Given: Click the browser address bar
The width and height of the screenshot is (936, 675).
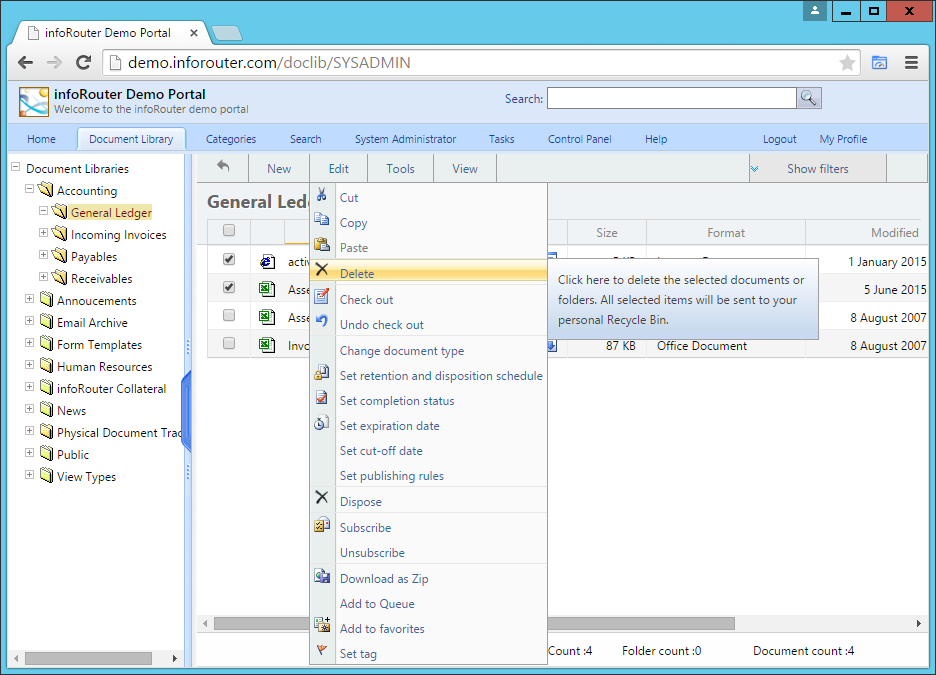Looking at the screenshot, I should click(x=481, y=63).
